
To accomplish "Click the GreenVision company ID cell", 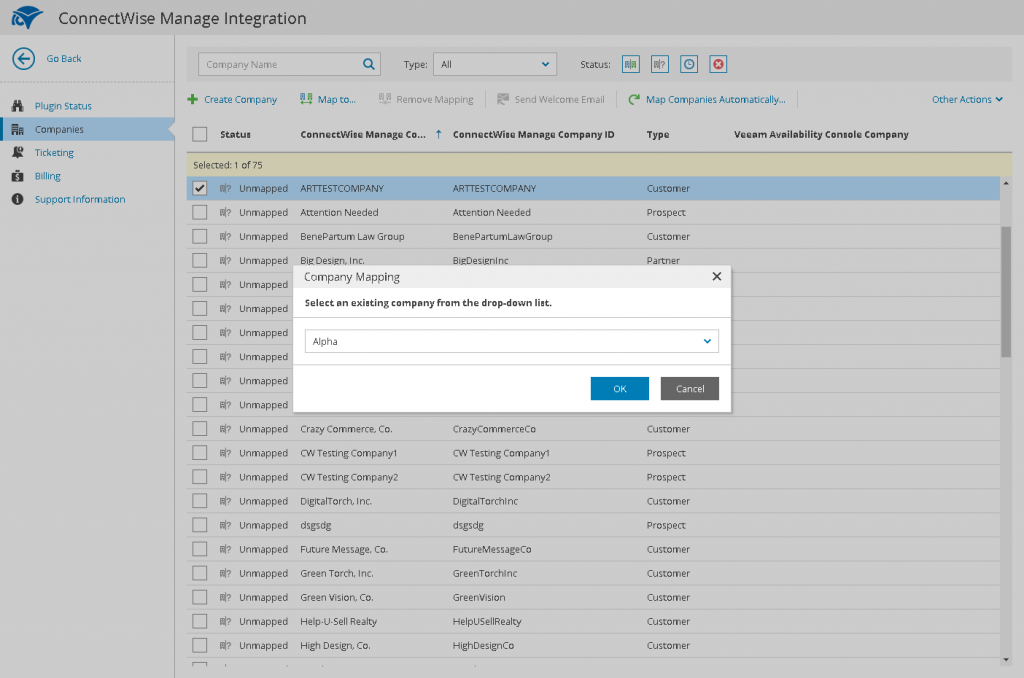I will click(479, 597).
